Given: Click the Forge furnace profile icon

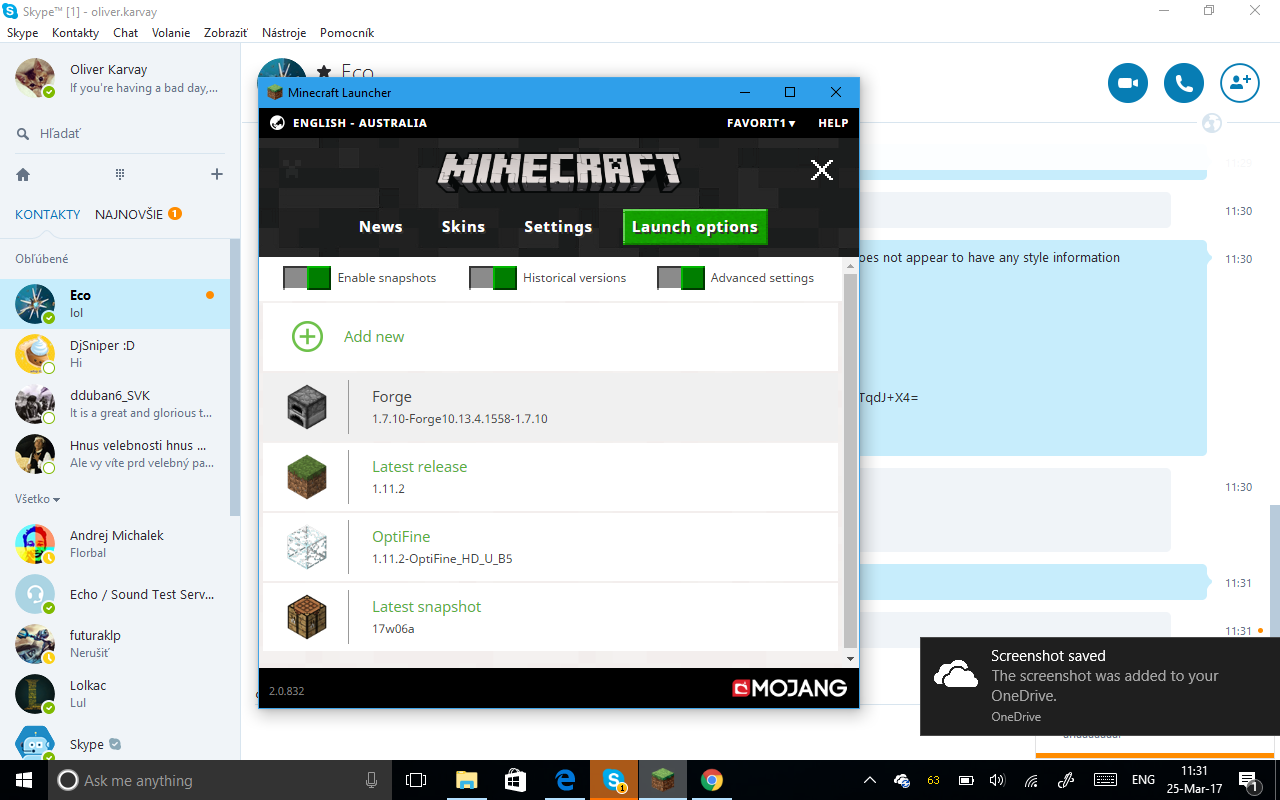Looking at the screenshot, I should tap(307, 407).
